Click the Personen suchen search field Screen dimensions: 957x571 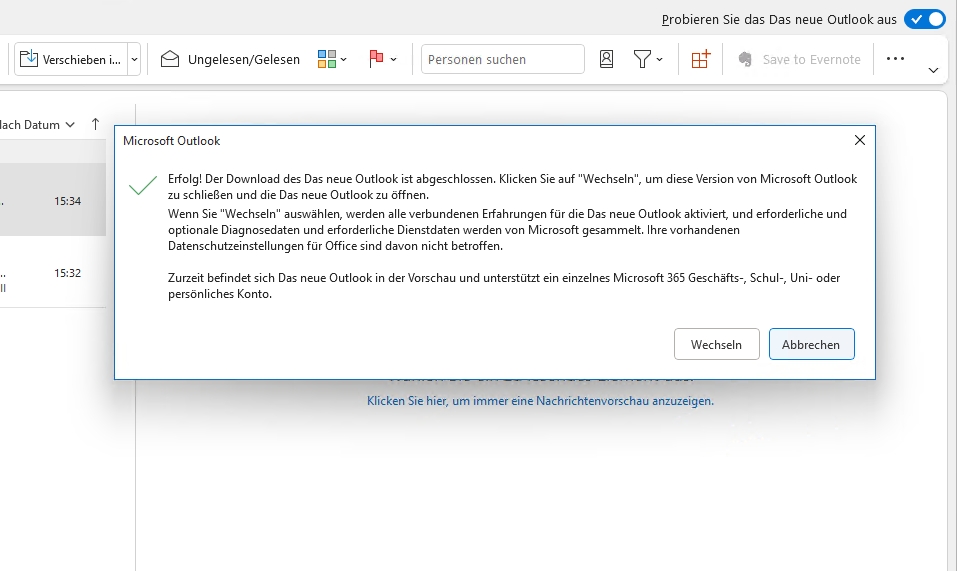(x=502, y=59)
